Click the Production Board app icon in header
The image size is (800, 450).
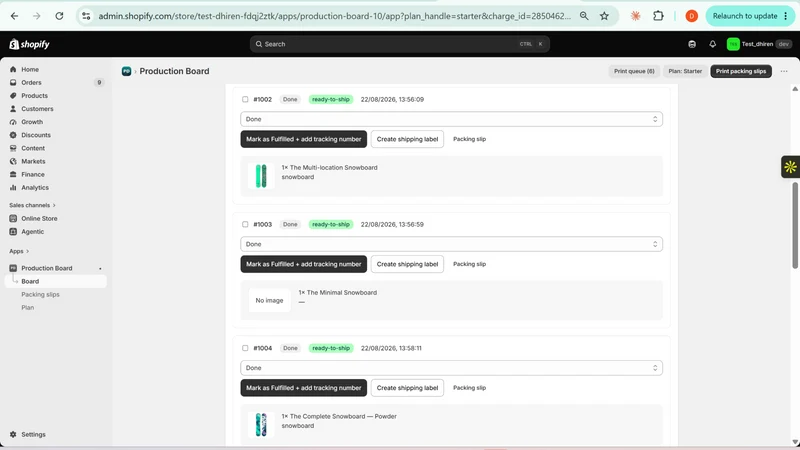pos(127,71)
